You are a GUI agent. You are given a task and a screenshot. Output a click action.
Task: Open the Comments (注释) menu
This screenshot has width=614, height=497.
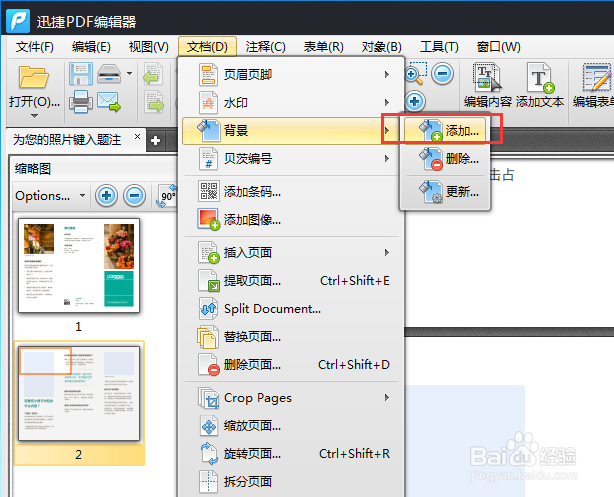point(265,47)
